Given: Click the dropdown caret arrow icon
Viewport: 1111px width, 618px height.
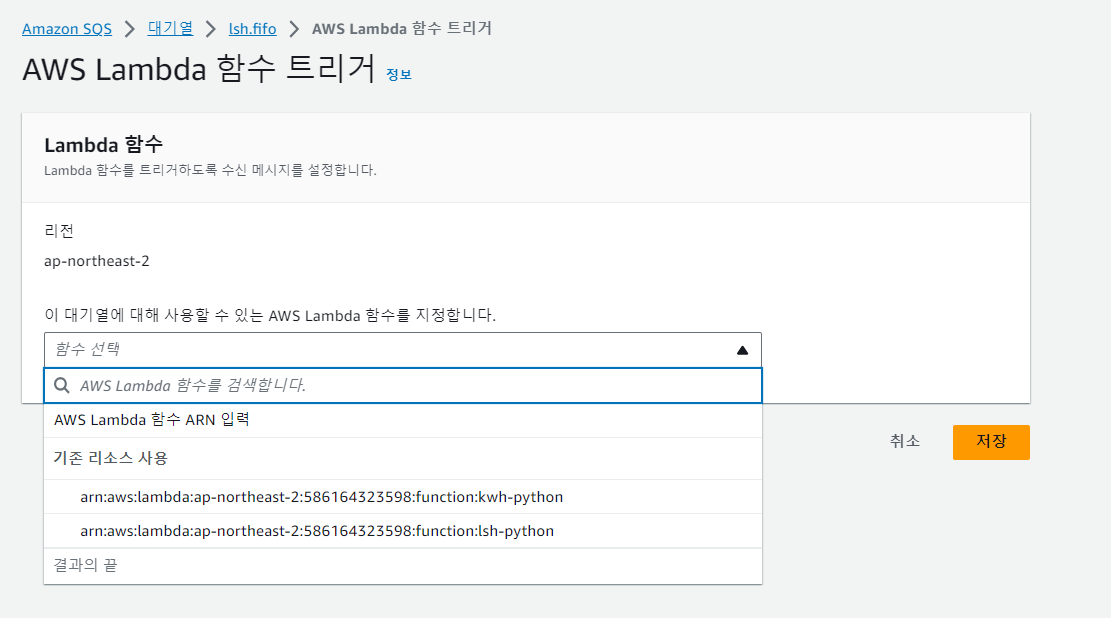Looking at the screenshot, I should coord(743,350).
